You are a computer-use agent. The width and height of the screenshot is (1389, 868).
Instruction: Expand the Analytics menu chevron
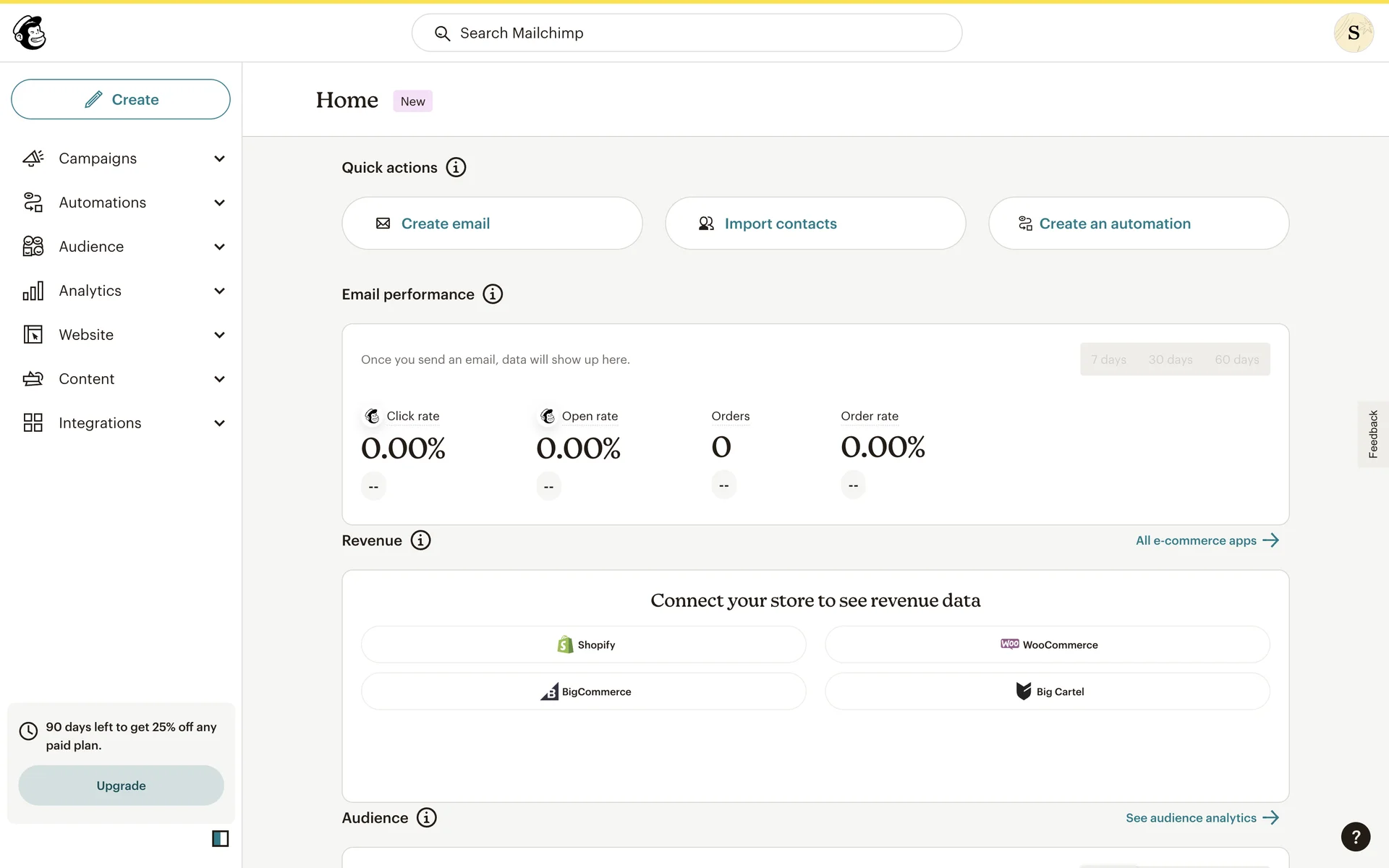(x=219, y=291)
